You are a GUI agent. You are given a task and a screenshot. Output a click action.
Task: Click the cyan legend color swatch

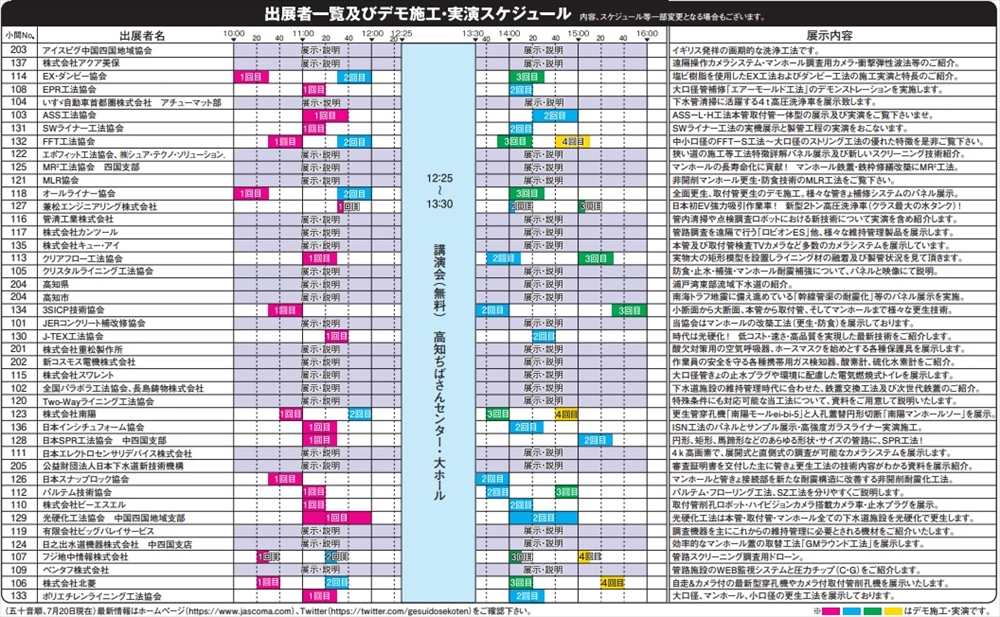(852, 611)
